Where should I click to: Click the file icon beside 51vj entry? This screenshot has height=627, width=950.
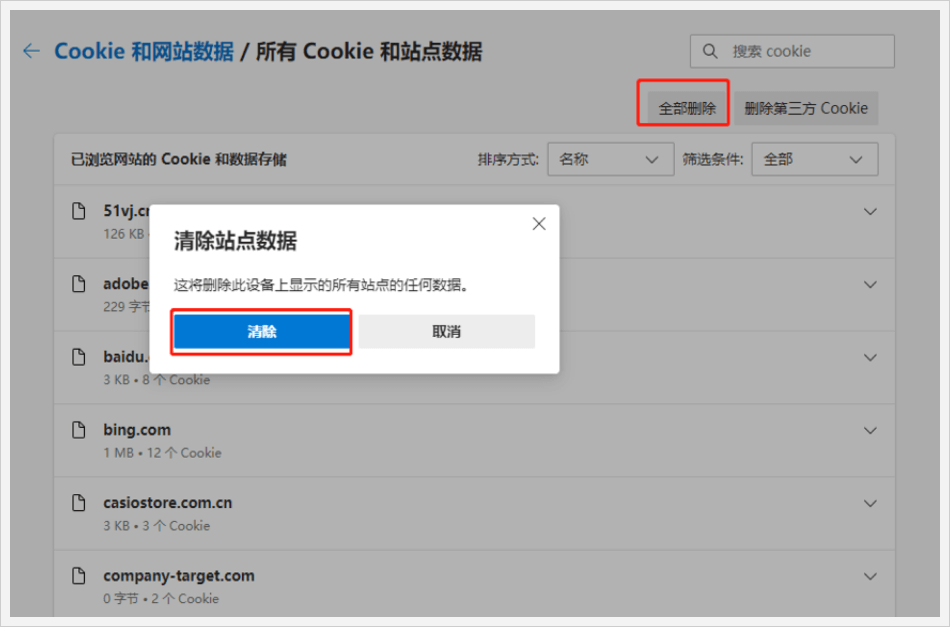click(79, 211)
